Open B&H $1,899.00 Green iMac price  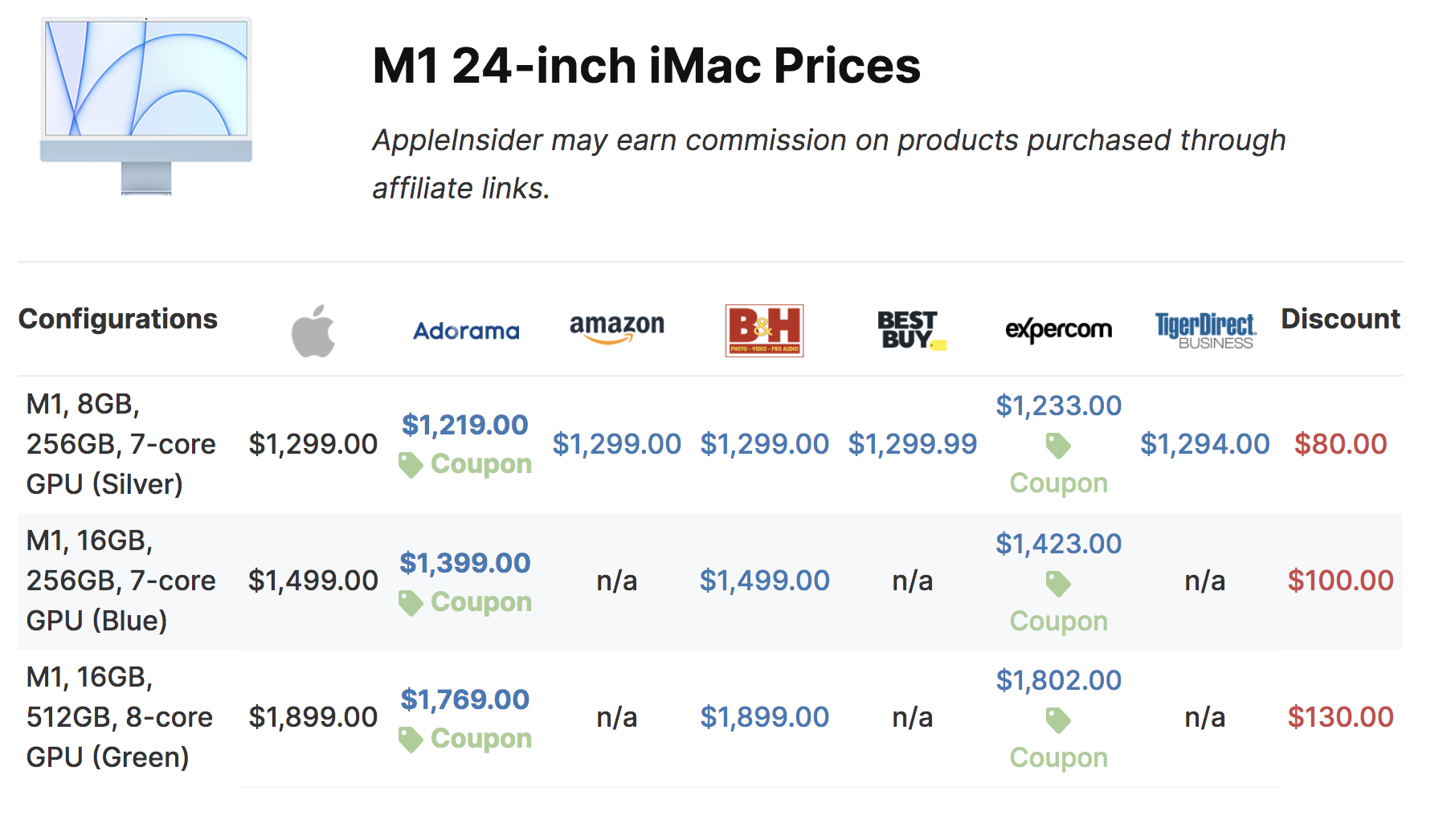(x=764, y=717)
